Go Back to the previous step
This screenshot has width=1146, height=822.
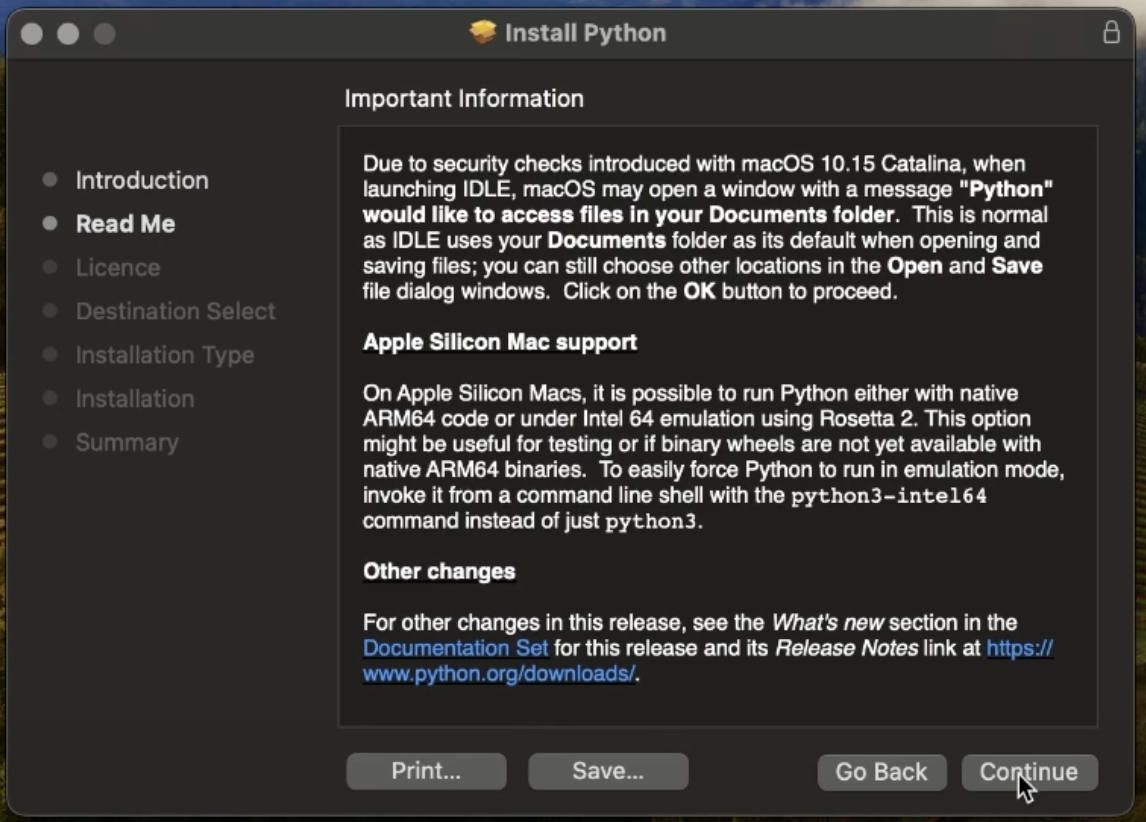click(x=881, y=772)
